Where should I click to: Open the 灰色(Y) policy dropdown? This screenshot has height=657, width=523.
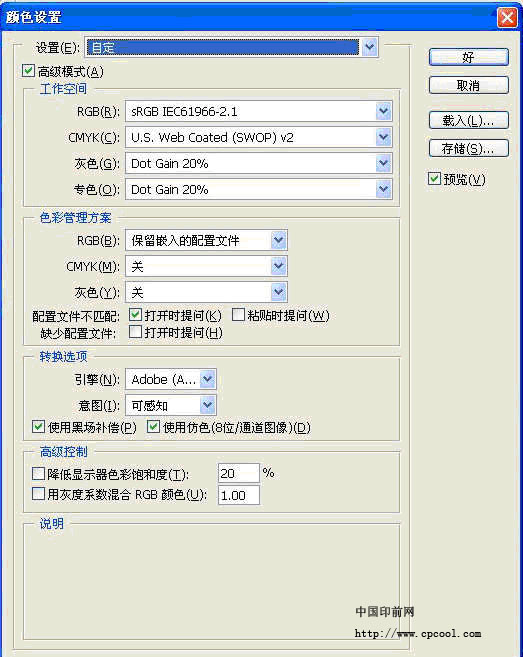point(206,292)
